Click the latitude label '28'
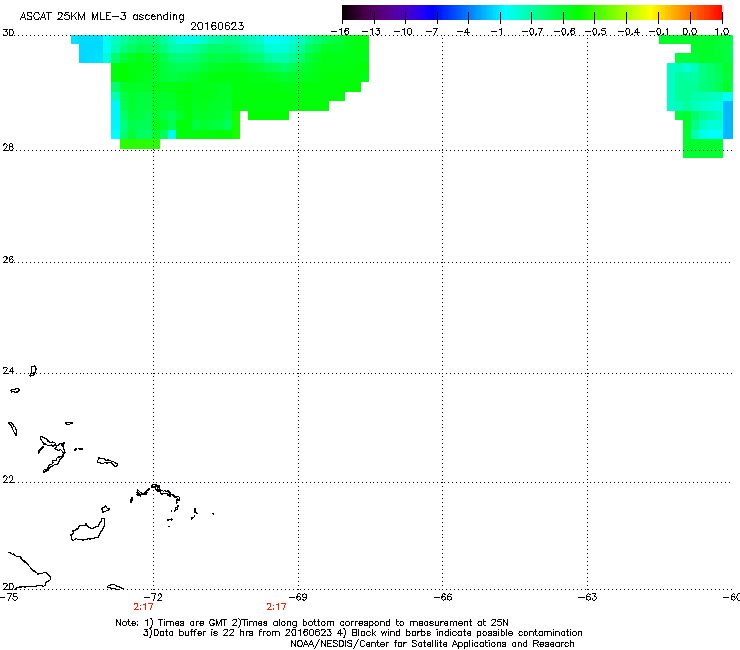 (x=8, y=147)
